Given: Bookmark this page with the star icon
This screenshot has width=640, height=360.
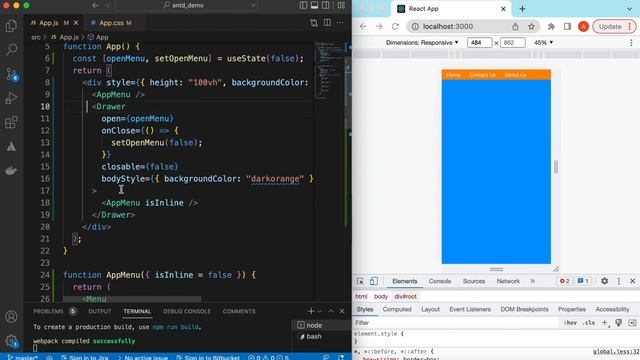Looking at the screenshot, I should 531,27.
